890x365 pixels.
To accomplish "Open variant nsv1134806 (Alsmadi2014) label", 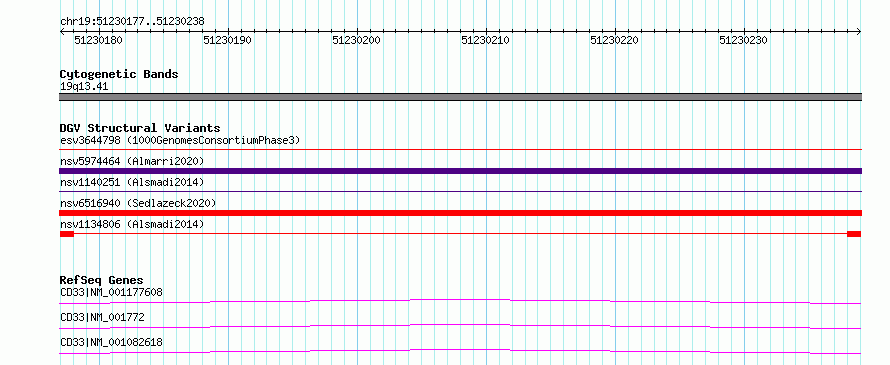I will coord(132,224).
